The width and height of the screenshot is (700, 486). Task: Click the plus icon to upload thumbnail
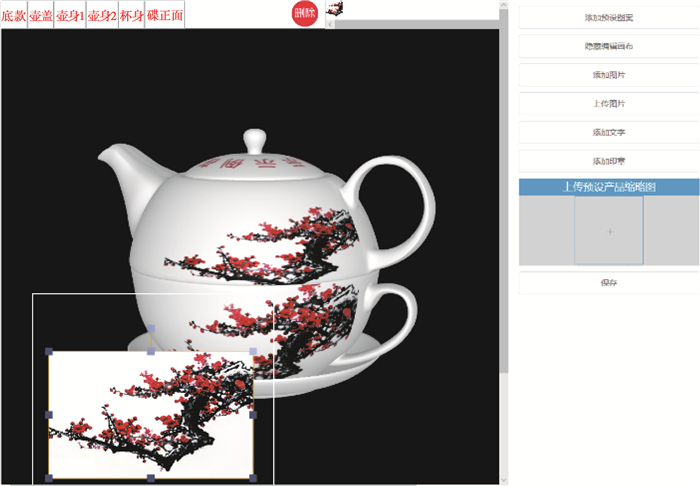609,231
